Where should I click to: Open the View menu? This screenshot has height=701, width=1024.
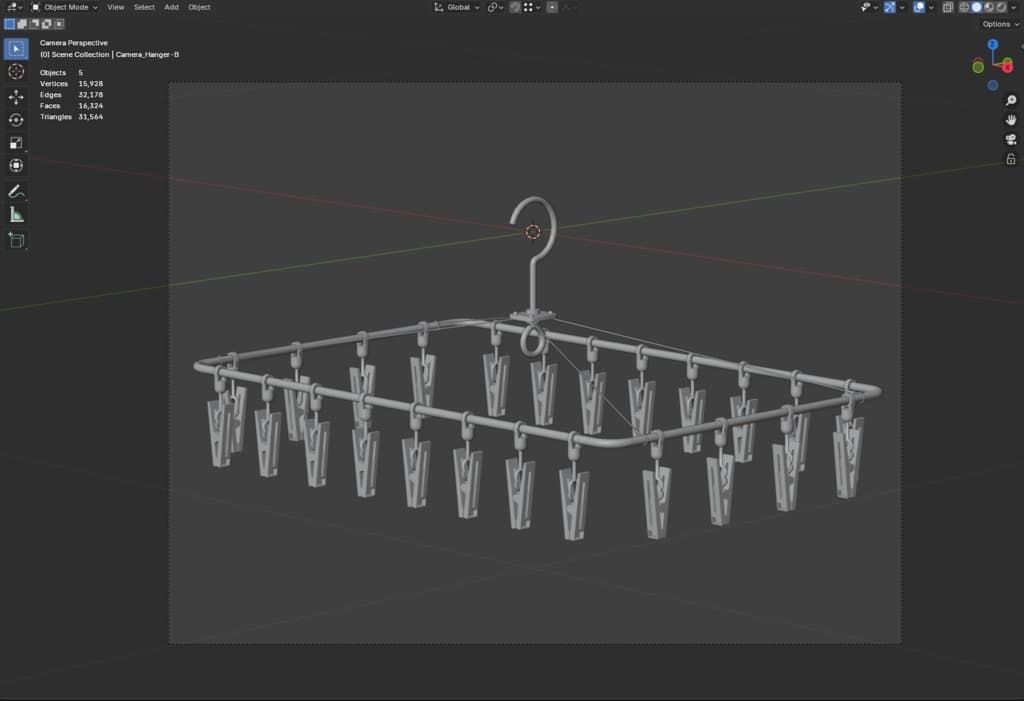[x=116, y=7]
